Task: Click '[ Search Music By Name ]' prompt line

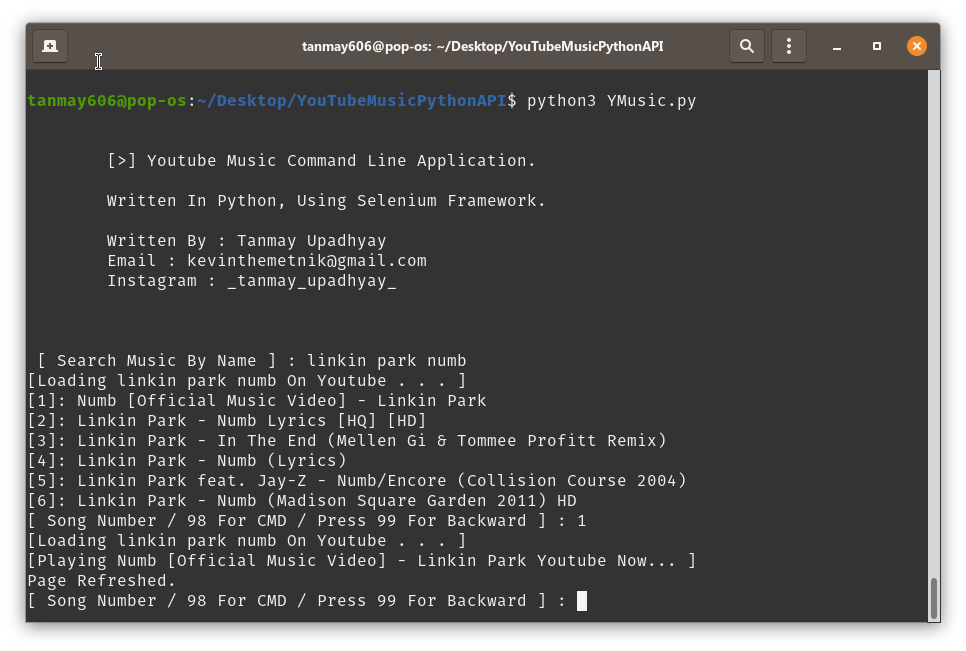Action: (x=251, y=361)
